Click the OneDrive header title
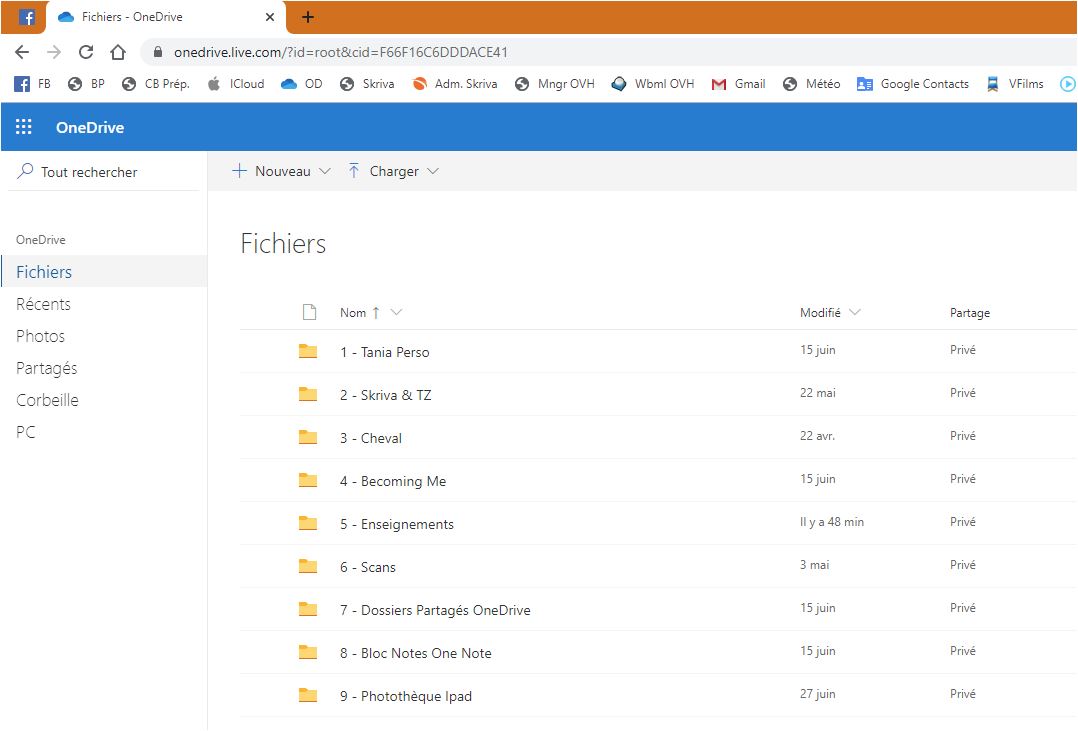This screenshot has width=1078, height=731. click(90, 127)
